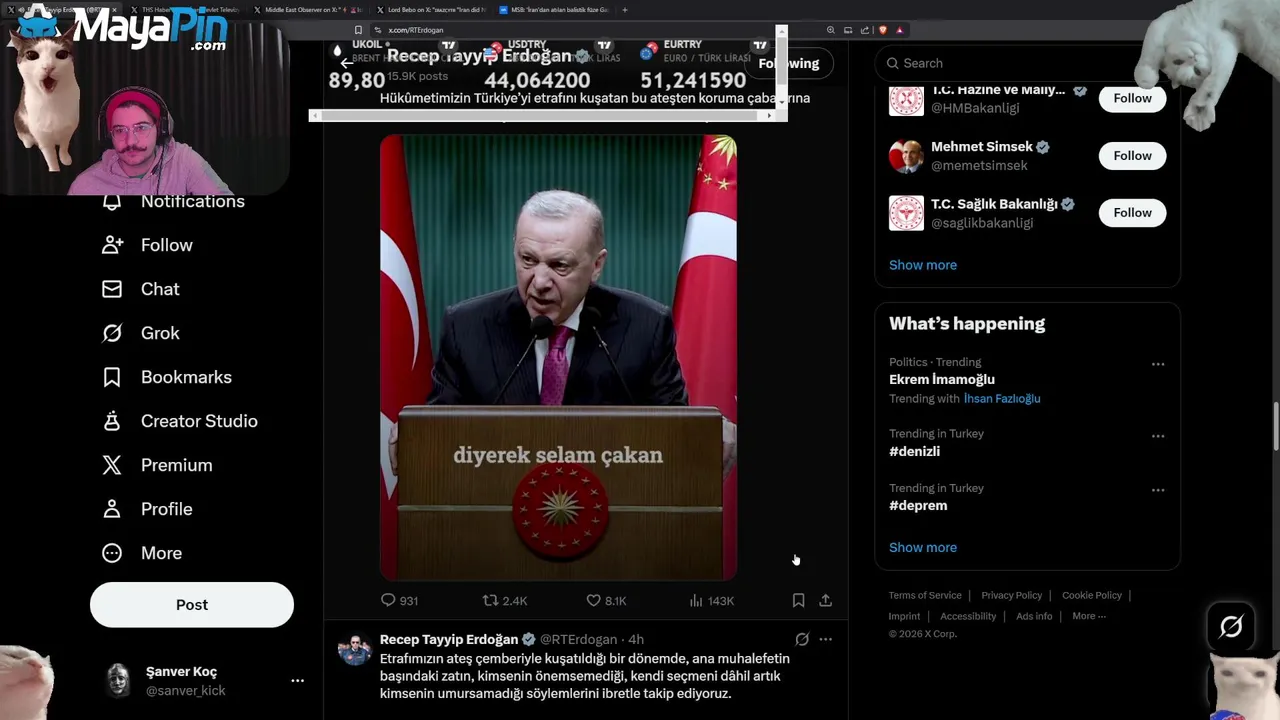Open options for the #deprem trend
The image size is (1280, 720).
coord(1158,490)
